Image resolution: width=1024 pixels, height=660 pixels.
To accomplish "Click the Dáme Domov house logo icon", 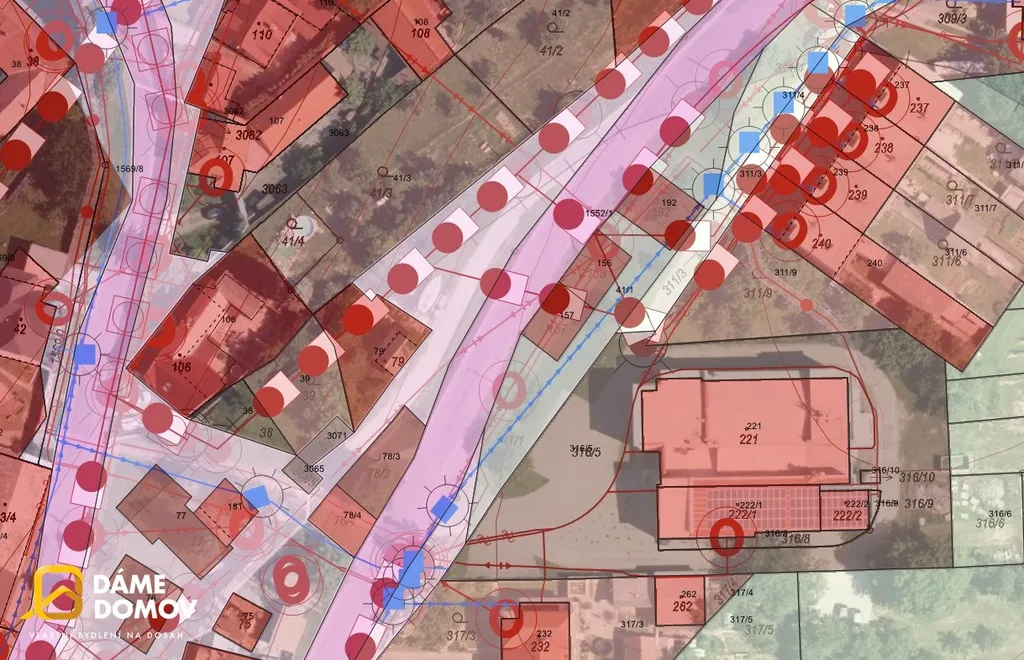I will (58, 593).
